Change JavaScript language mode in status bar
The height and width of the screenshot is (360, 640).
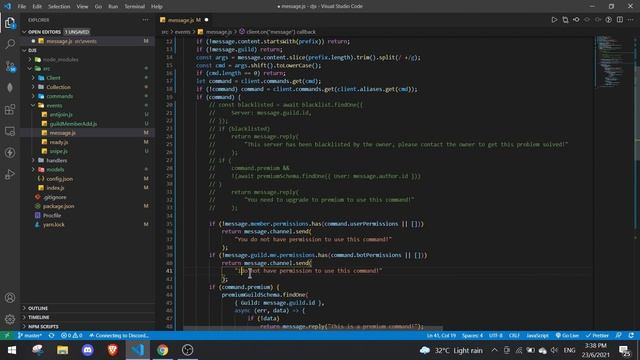(x=537, y=336)
